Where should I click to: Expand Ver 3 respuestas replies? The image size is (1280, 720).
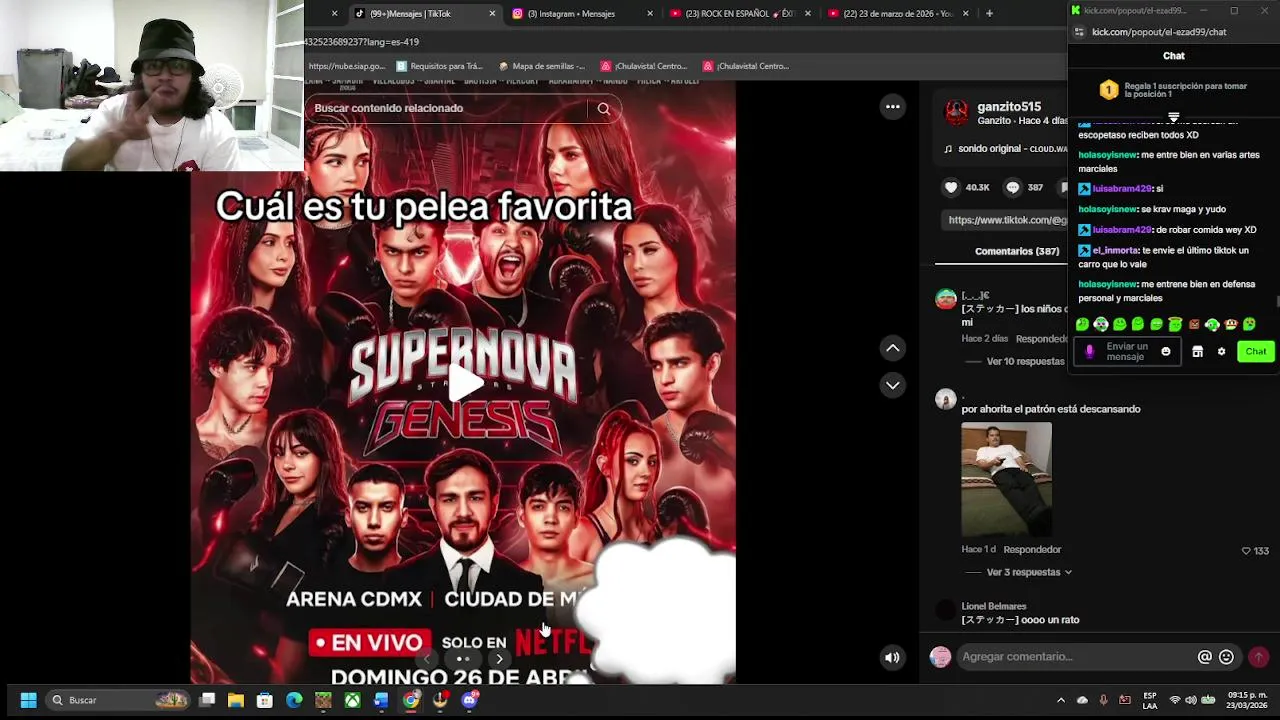click(1029, 572)
